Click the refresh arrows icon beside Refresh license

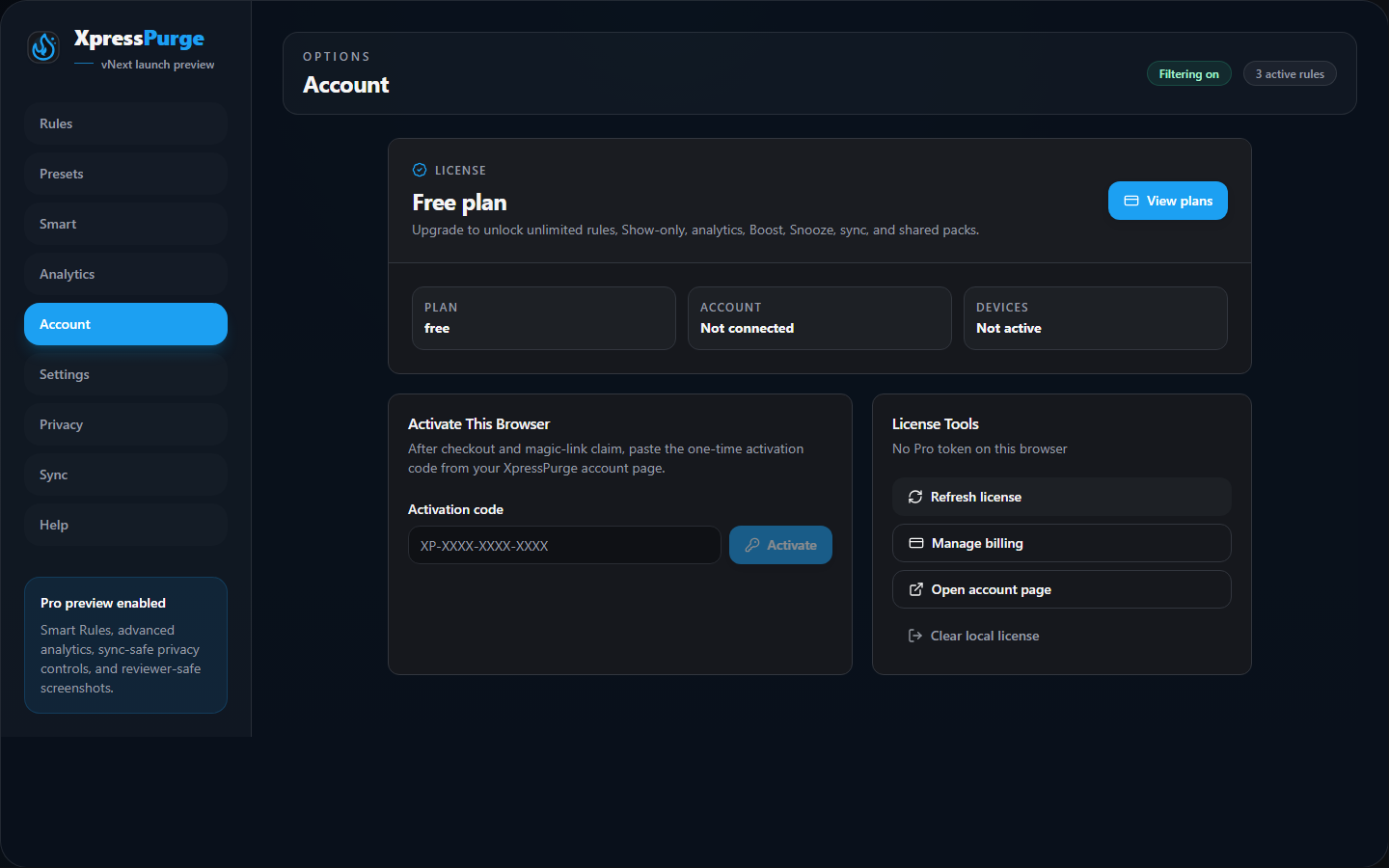coord(915,497)
